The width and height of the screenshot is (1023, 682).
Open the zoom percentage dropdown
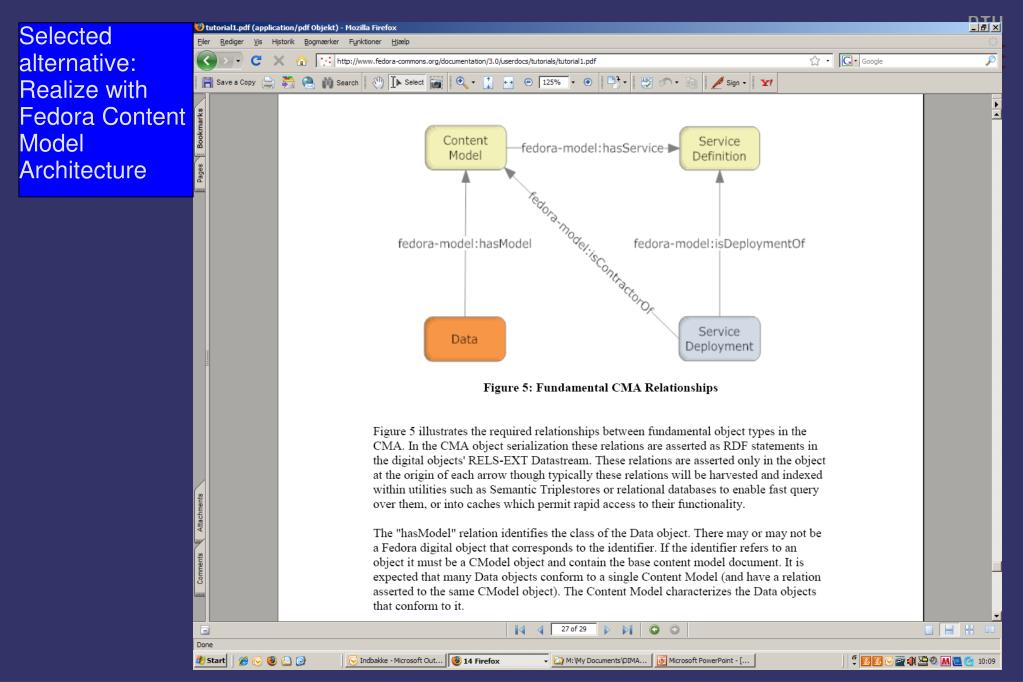[573, 83]
